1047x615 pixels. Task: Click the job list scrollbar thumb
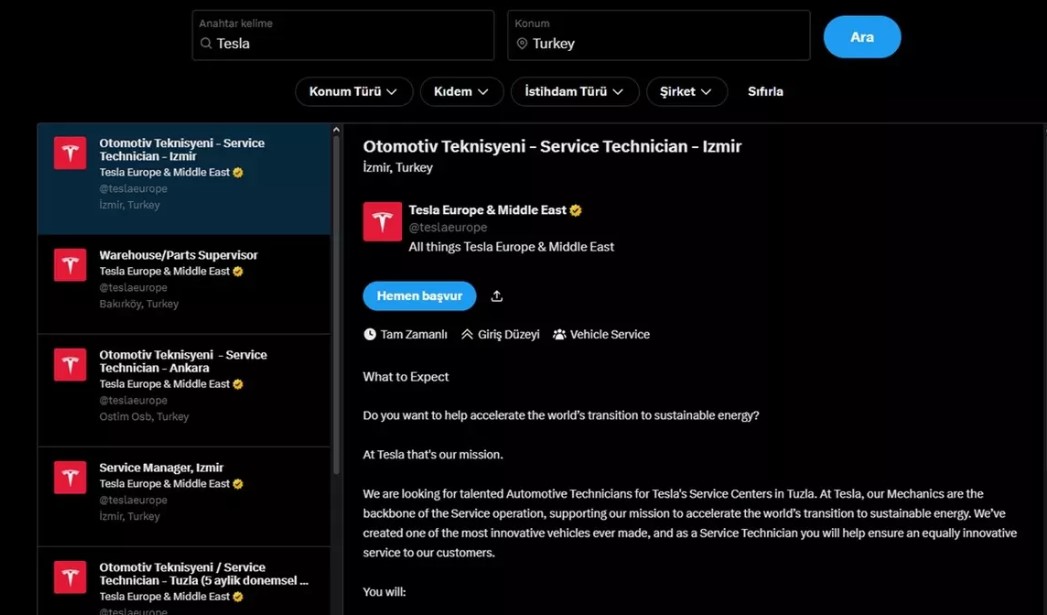pos(336,304)
